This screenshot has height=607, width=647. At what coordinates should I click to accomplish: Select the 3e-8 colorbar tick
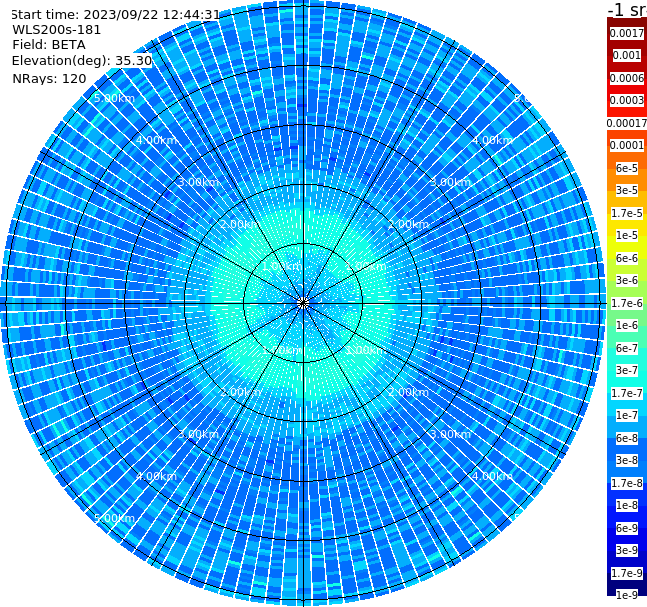pyautogui.click(x=627, y=460)
